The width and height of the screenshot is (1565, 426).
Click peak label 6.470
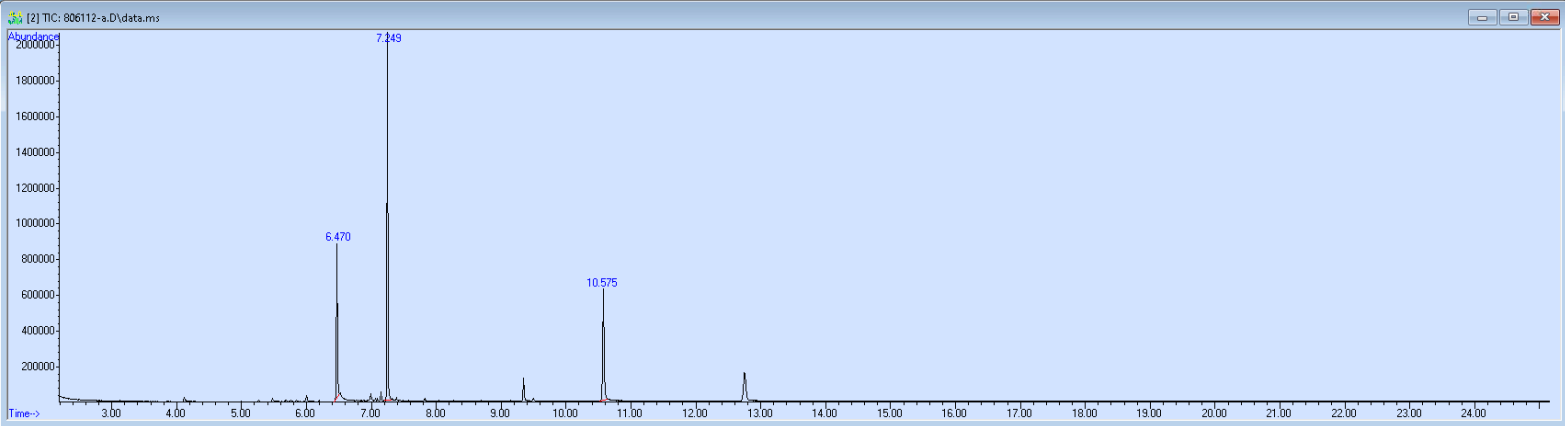(338, 237)
